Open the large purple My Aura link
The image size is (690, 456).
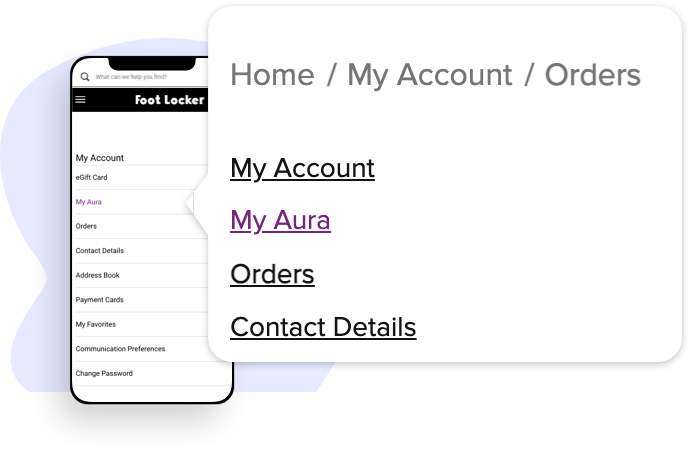pos(280,220)
